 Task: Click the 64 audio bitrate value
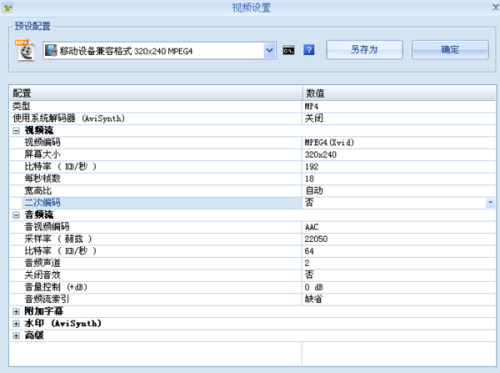click(x=309, y=251)
